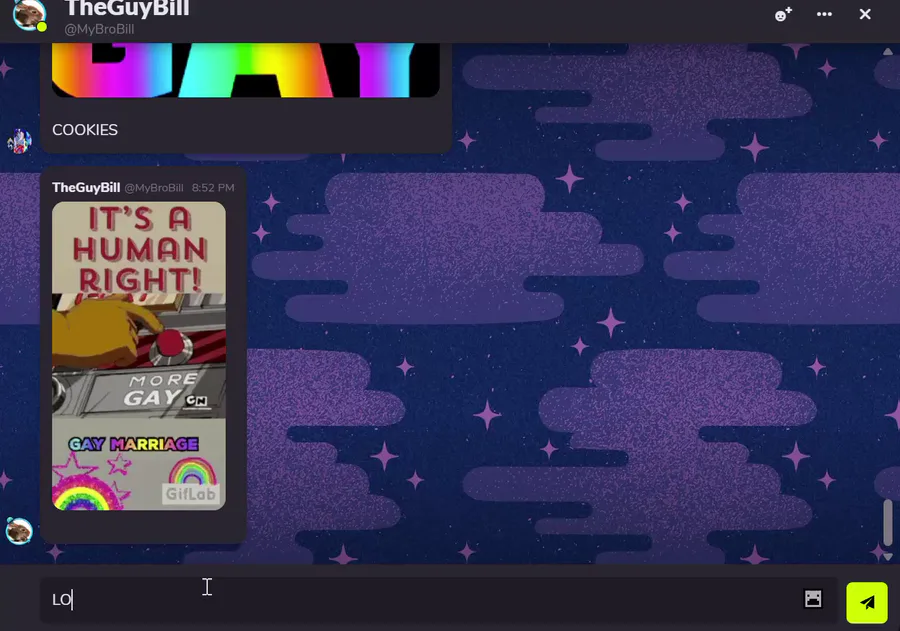Click the scrollbar down arrow
Image resolution: width=900 pixels, height=631 pixels.
coord(887,556)
